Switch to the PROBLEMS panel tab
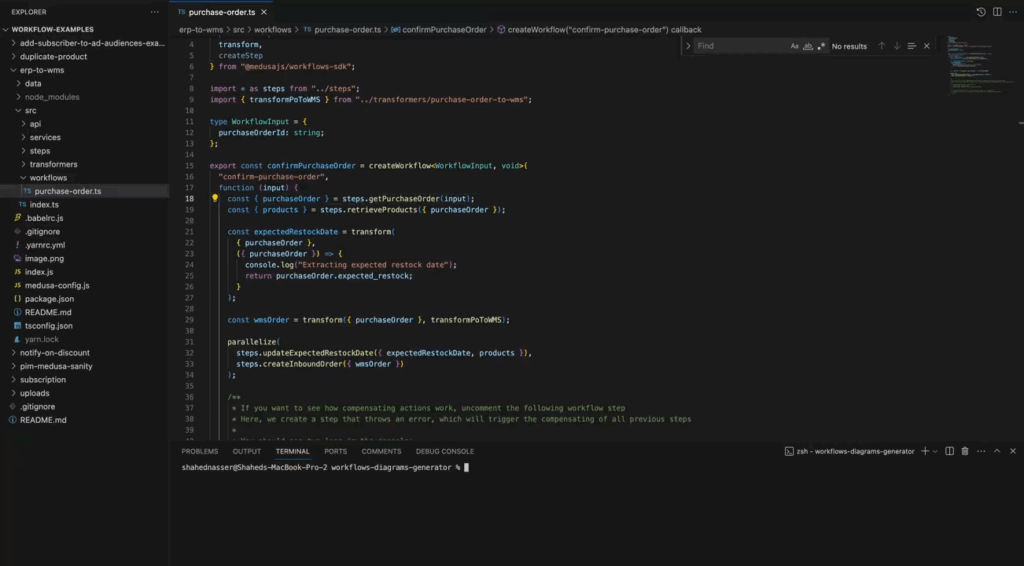 pyautogui.click(x=200, y=451)
